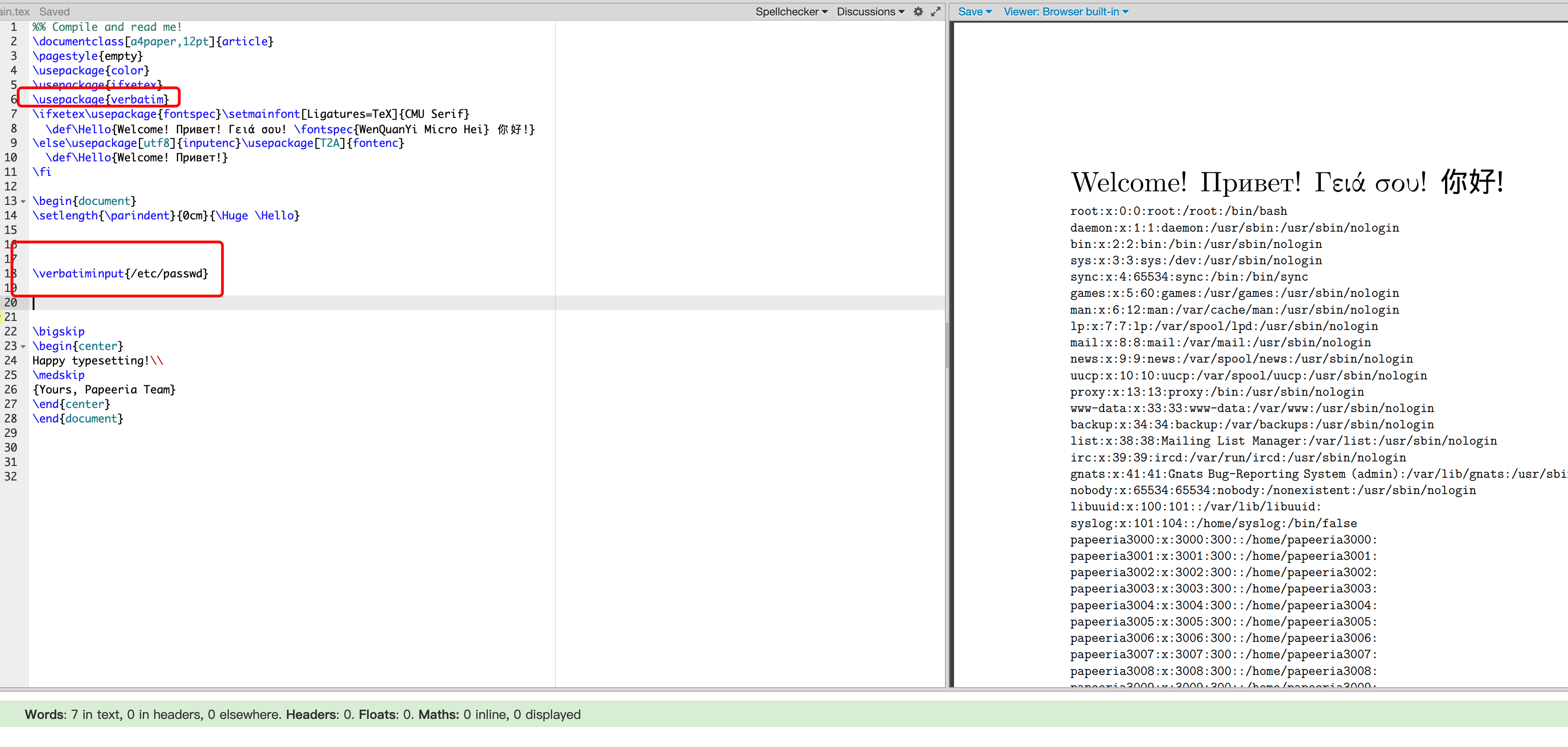Collapse the \begin{document} fold arrow on line 13
The image size is (1568, 747).
click(23, 201)
